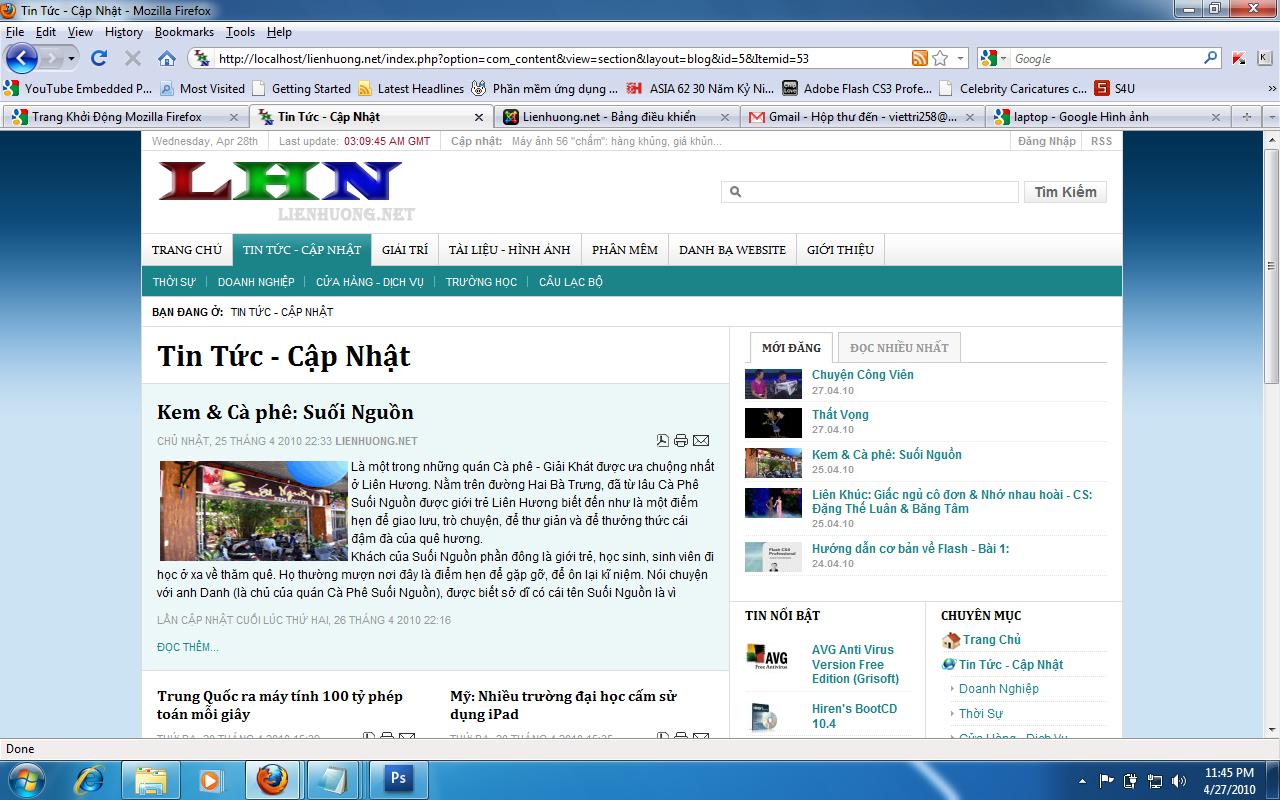The image size is (1280, 800).
Task: Go back with the Firefox back arrow
Action: pyautogui.click(x=22, y=58)
